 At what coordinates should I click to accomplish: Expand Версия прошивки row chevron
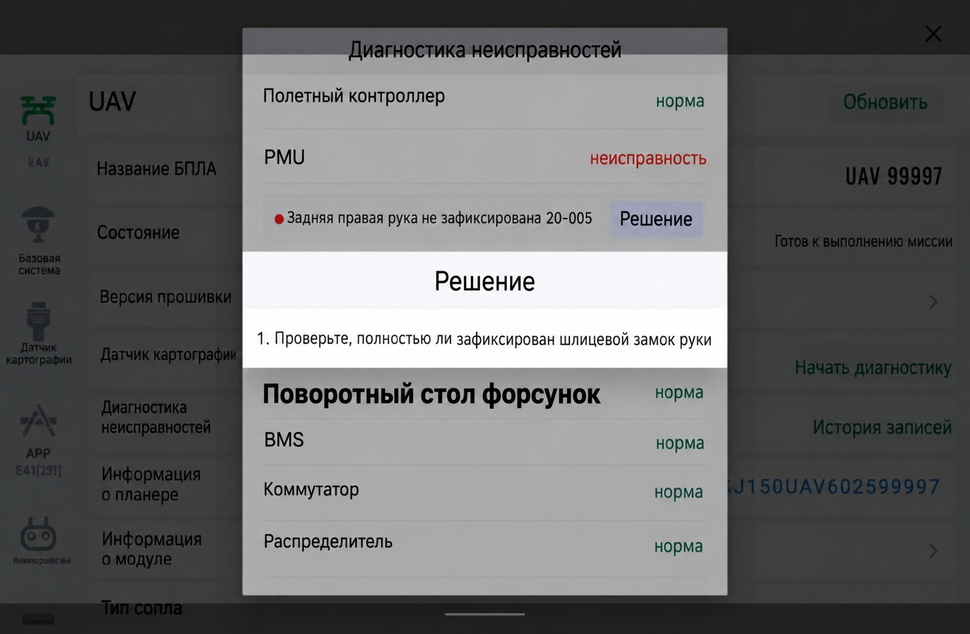tap(933, 301)
